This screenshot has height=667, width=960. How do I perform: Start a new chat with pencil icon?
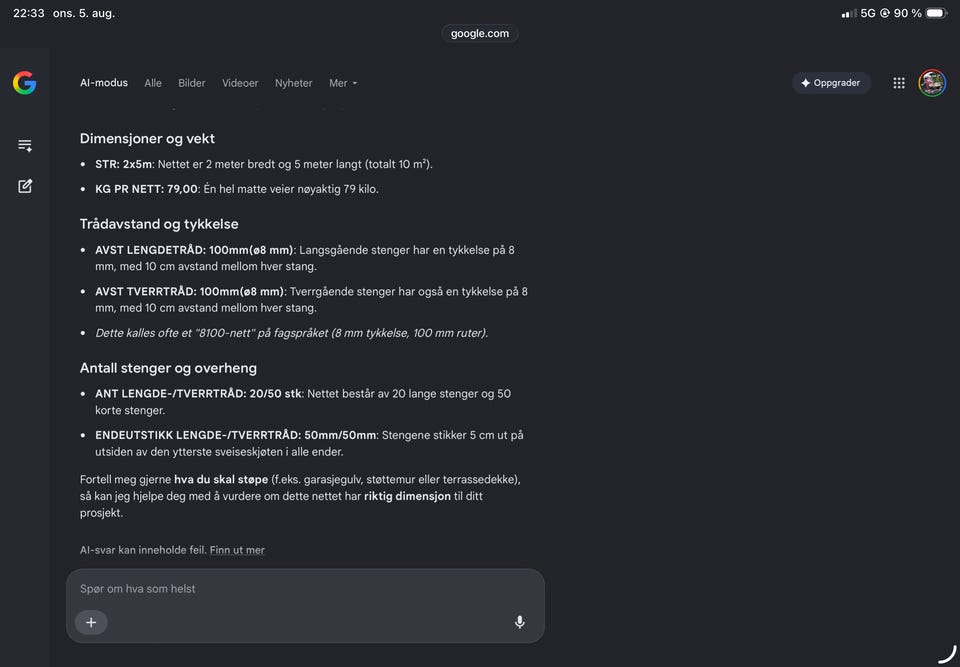pos(25,186)
